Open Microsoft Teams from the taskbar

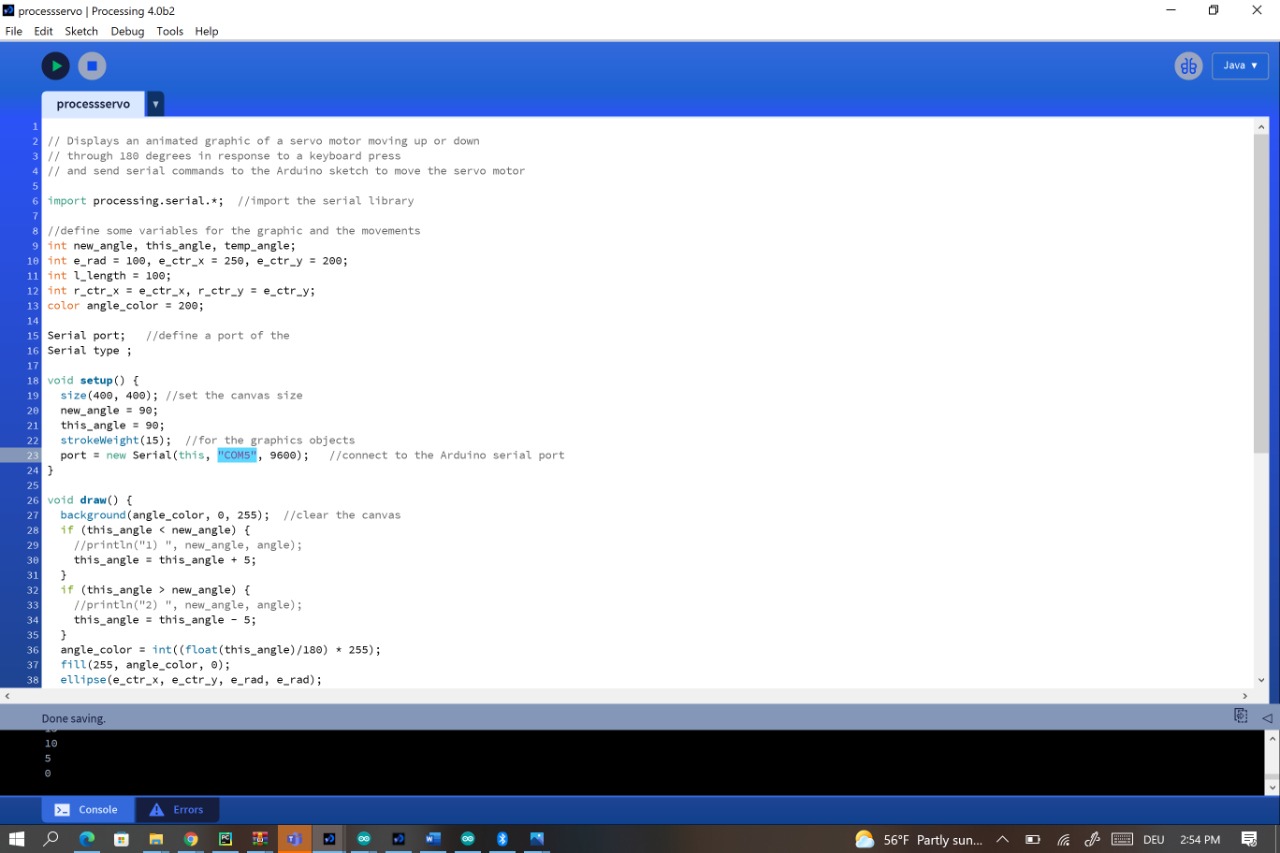click(x=295, y=839)
